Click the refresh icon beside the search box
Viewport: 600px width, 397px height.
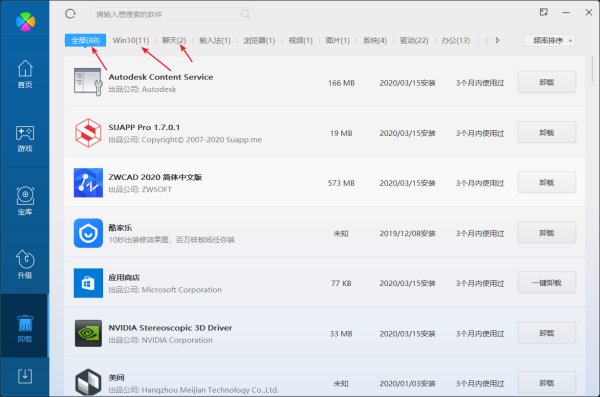point(70,14)
